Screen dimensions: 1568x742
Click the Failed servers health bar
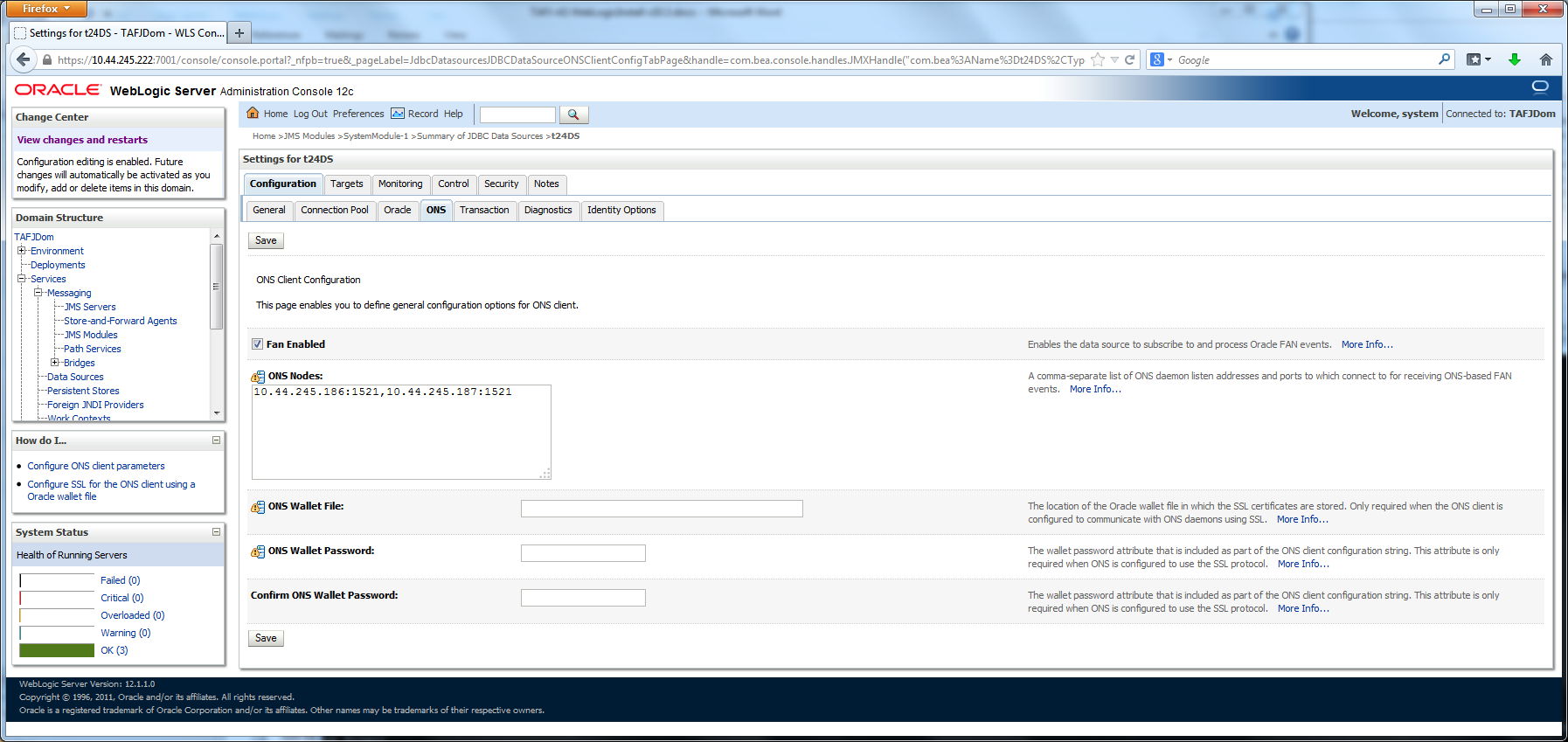pyautogui.click(x=57, y=580)
